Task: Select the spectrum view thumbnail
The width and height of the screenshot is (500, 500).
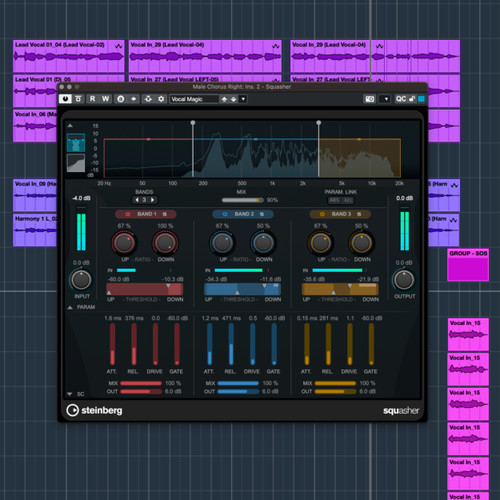Action: click(x=76, y=143)
